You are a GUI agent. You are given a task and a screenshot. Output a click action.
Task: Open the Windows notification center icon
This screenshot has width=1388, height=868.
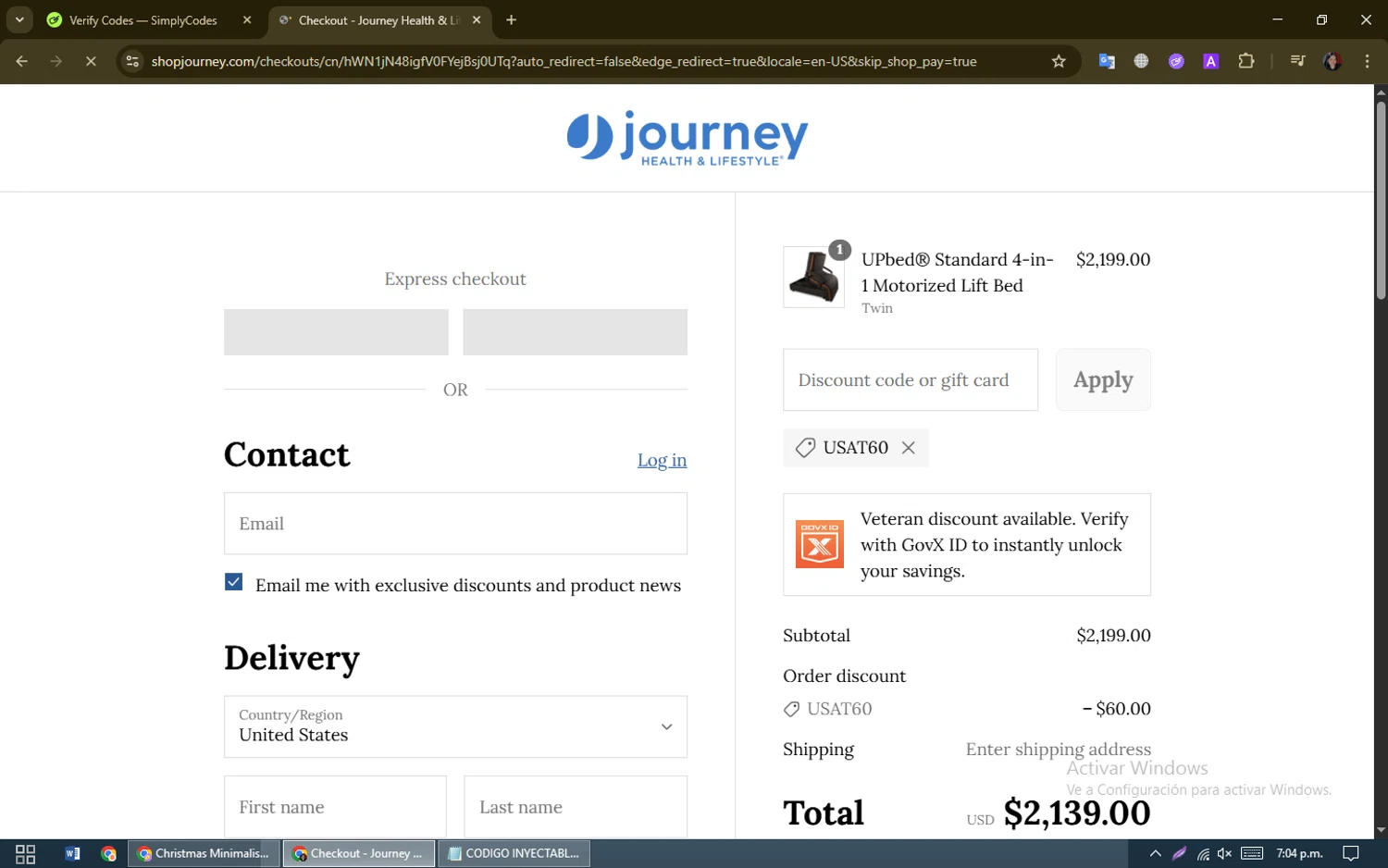1351,853
